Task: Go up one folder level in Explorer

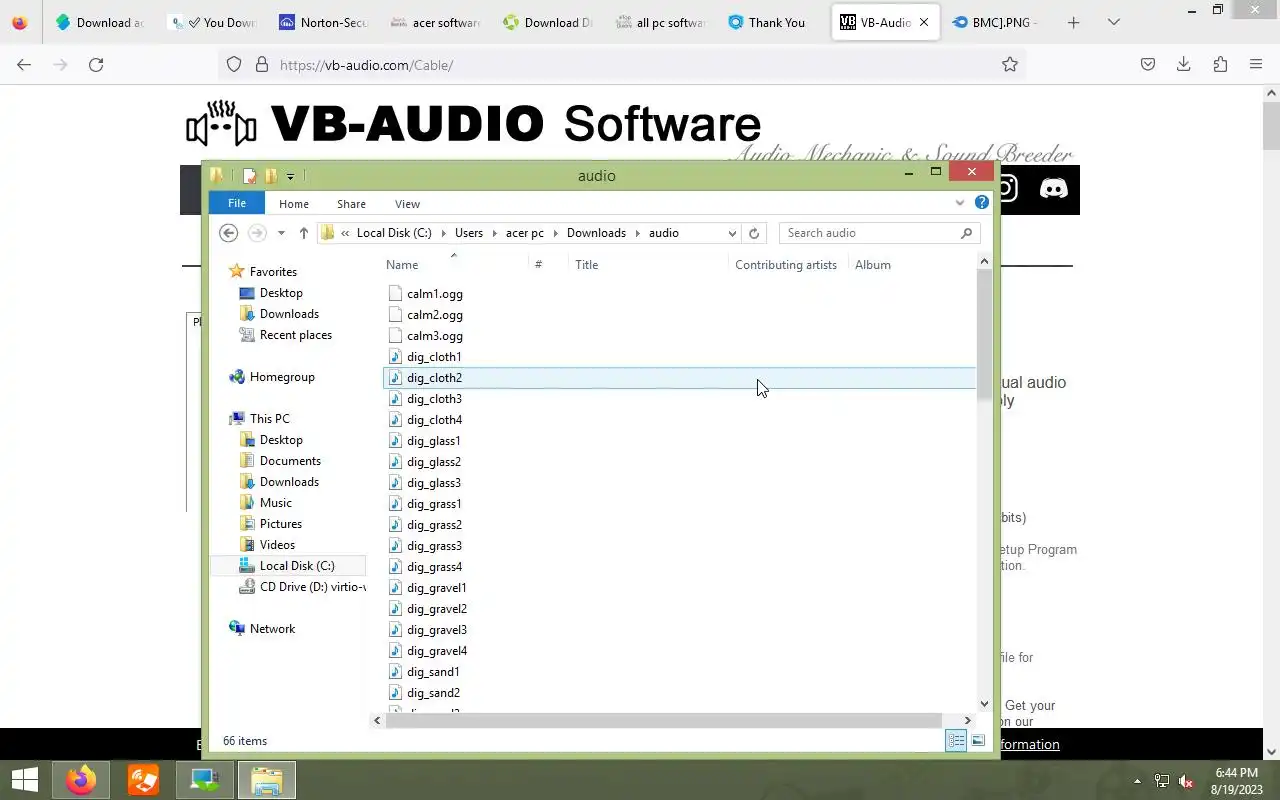Action: pos(304,233)
